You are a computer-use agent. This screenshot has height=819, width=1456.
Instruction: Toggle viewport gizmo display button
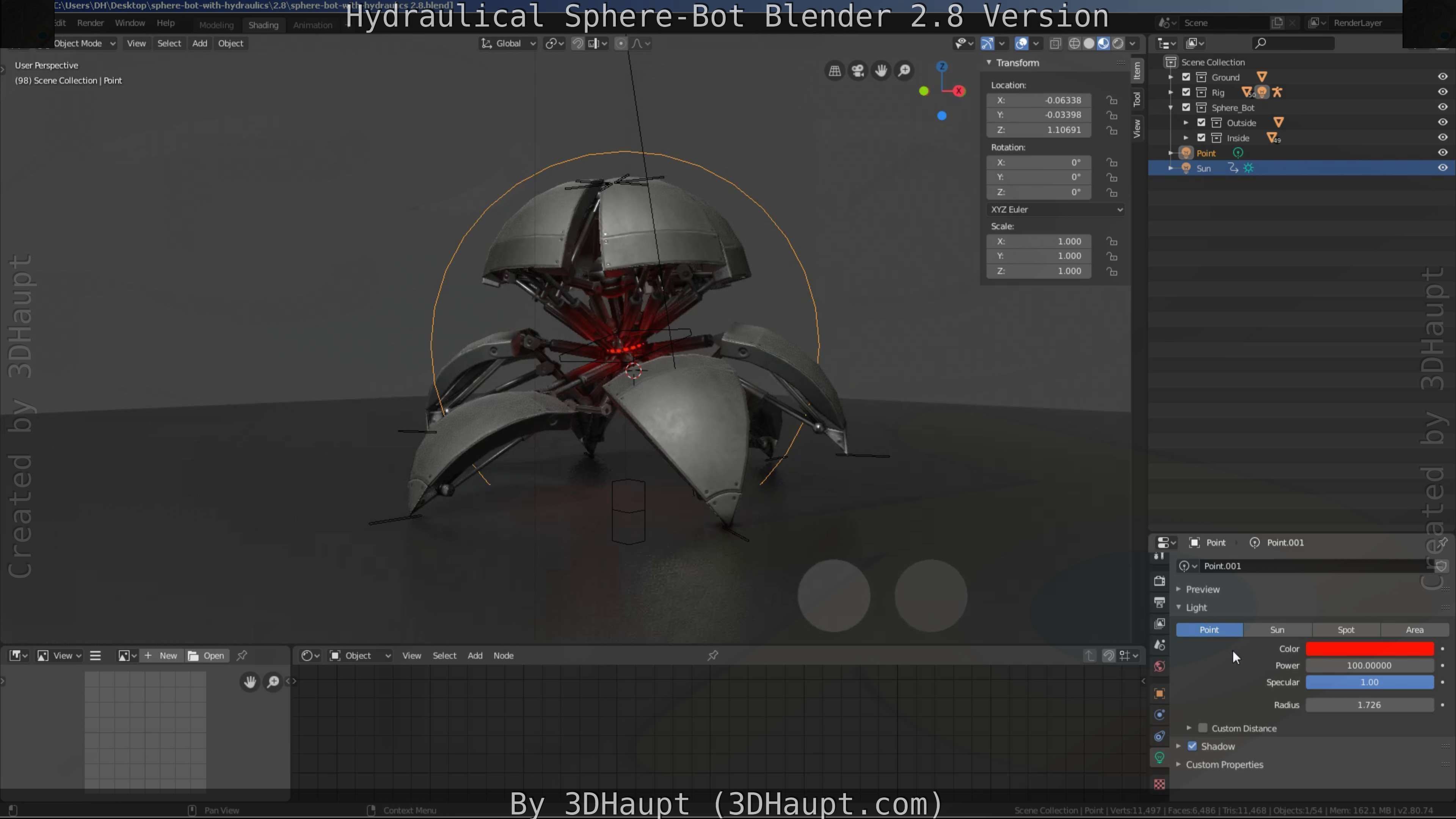tap(987, 44)
